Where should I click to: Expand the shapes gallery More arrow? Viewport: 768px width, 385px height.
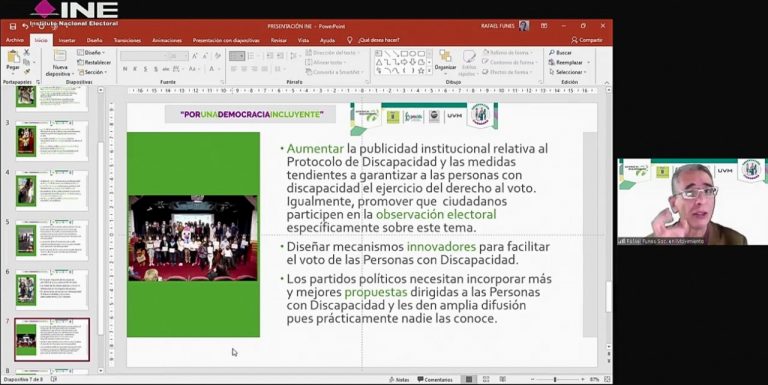click(x=430, y=71)
